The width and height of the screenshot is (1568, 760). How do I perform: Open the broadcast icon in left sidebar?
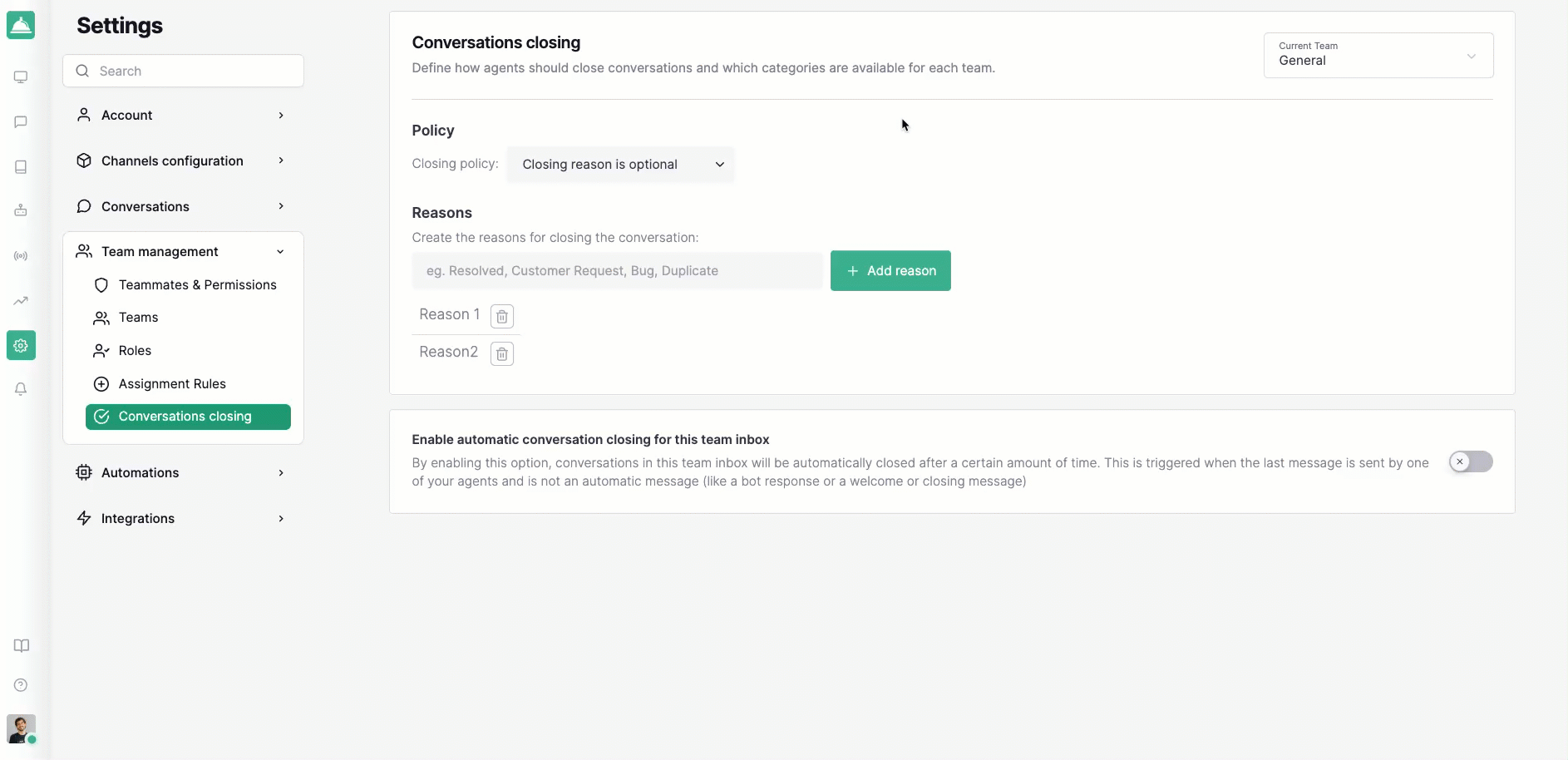21,256
